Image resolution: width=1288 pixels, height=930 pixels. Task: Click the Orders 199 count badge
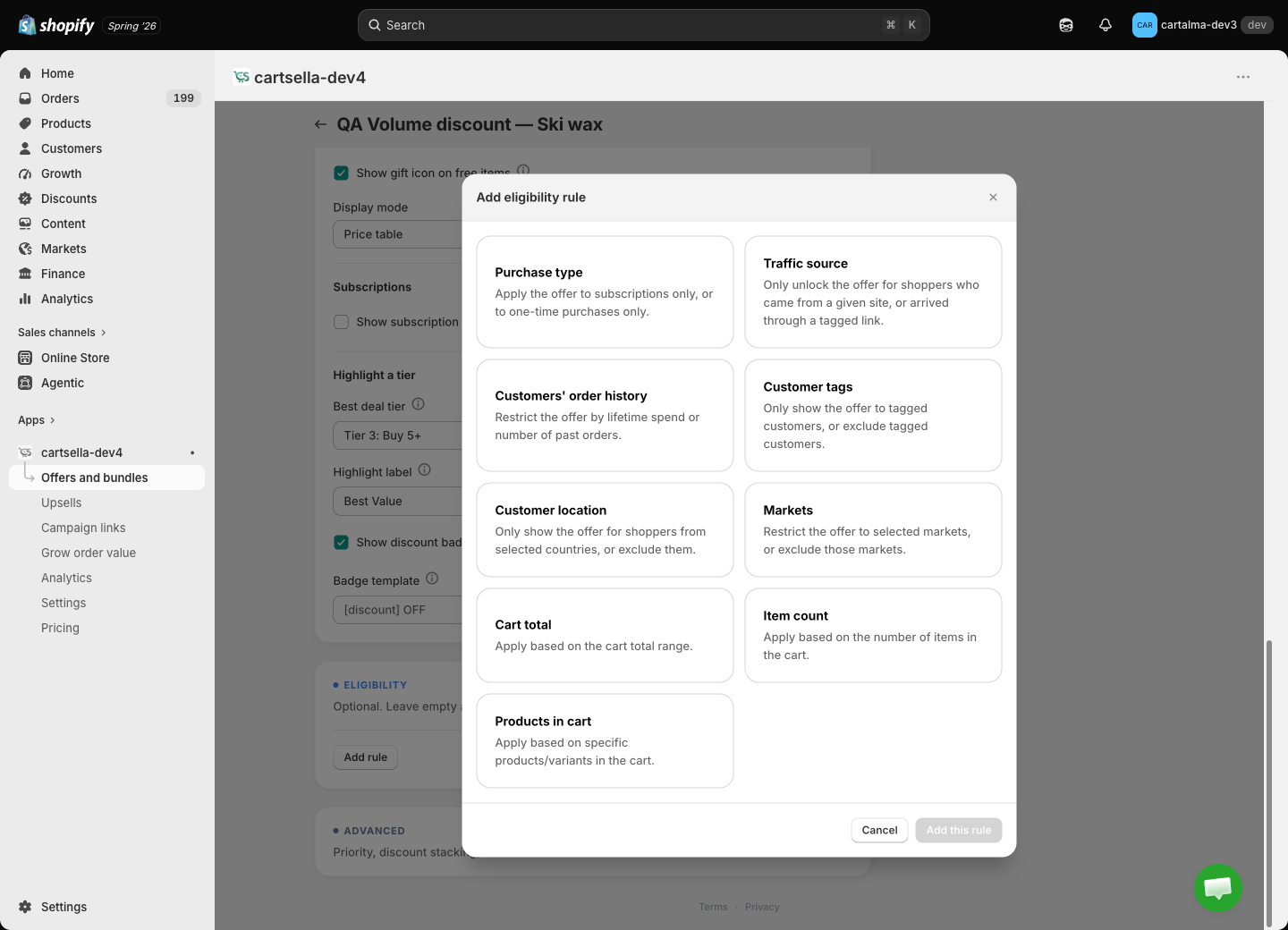(x=183, y=98)
